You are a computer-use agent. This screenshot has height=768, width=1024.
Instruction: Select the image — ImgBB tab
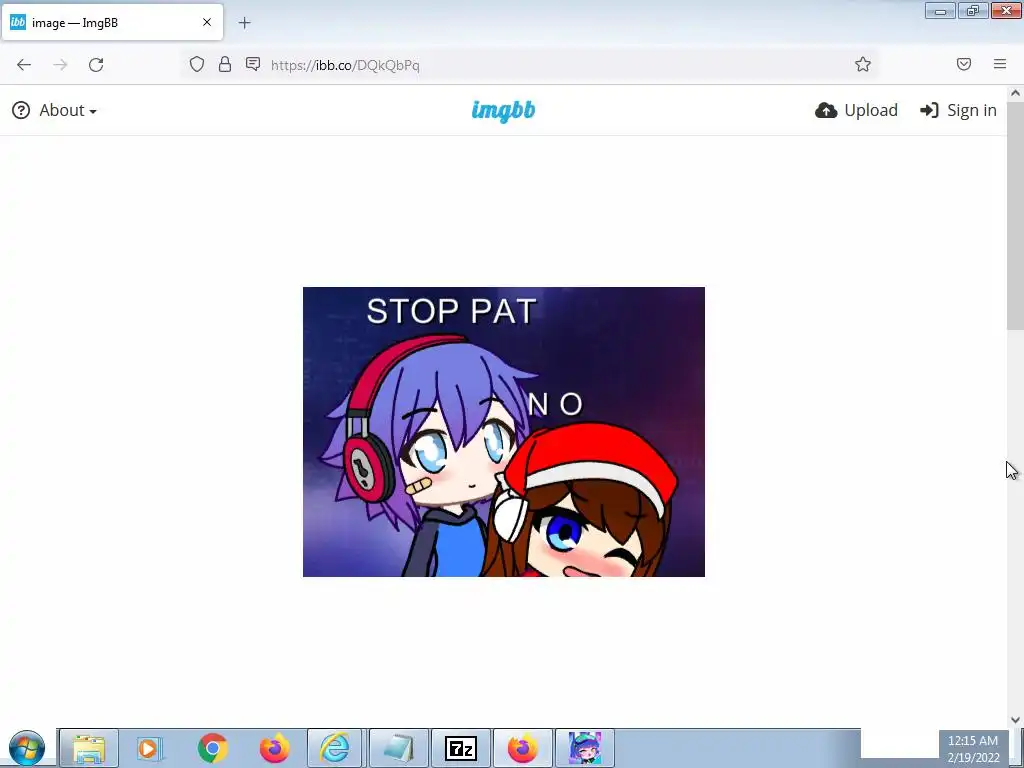tap(112, 22)
